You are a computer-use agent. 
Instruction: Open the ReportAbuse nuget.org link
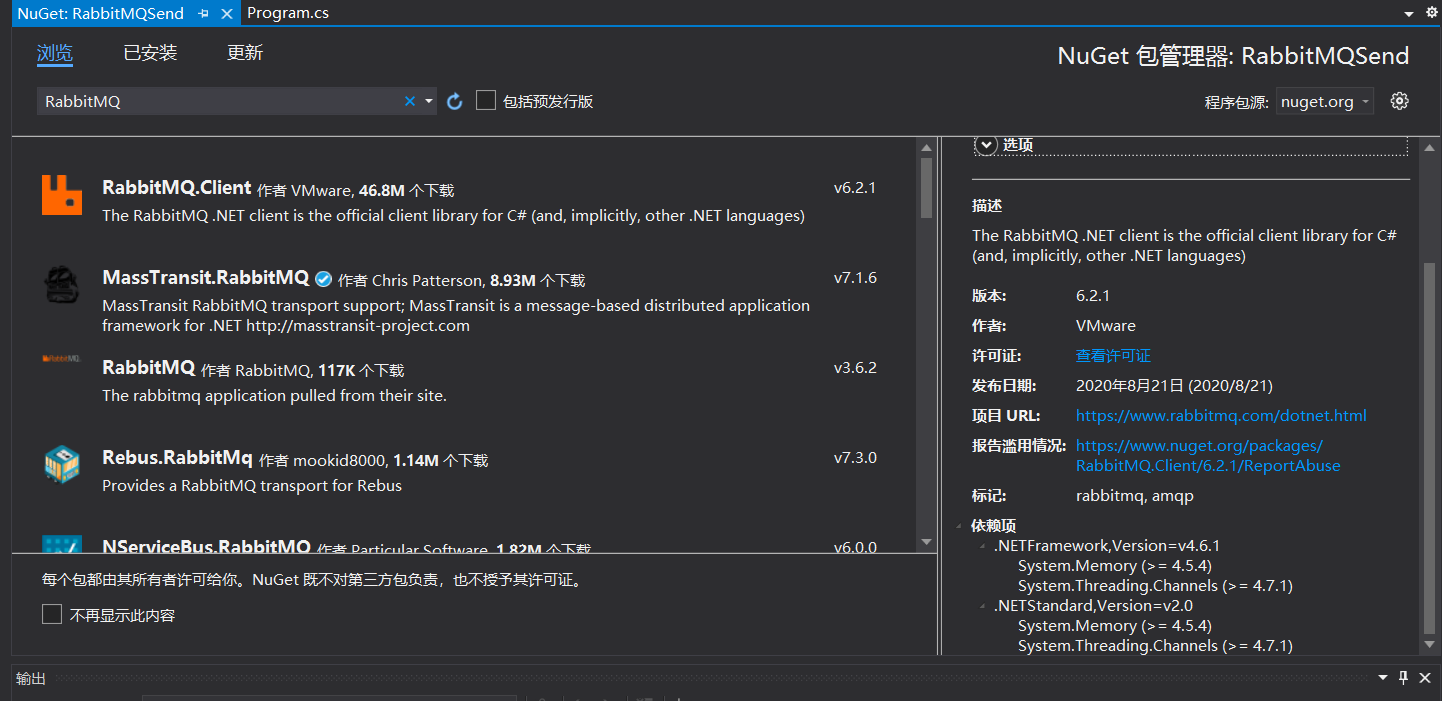coord(1208,456)
